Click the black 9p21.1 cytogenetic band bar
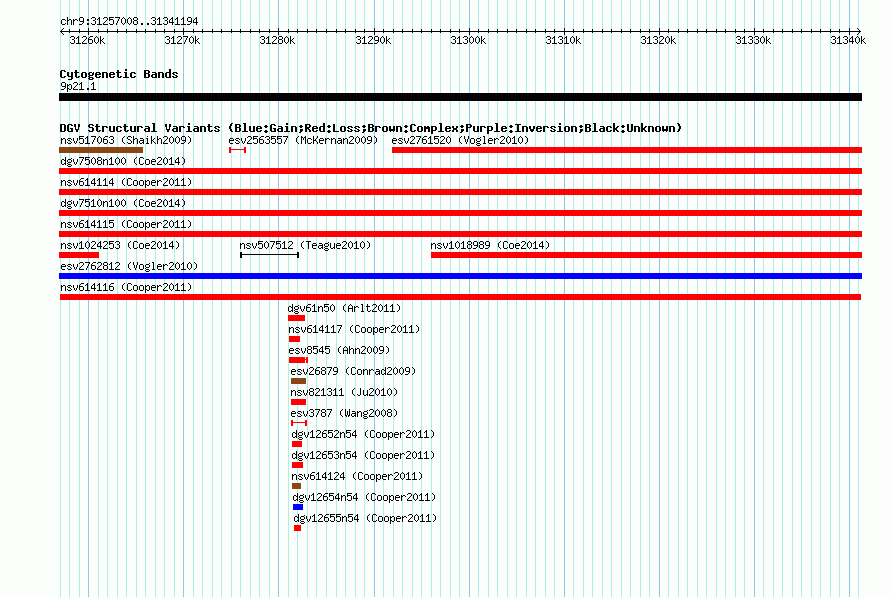The width and height of the screenshot is (890, 597). (460, 97)
